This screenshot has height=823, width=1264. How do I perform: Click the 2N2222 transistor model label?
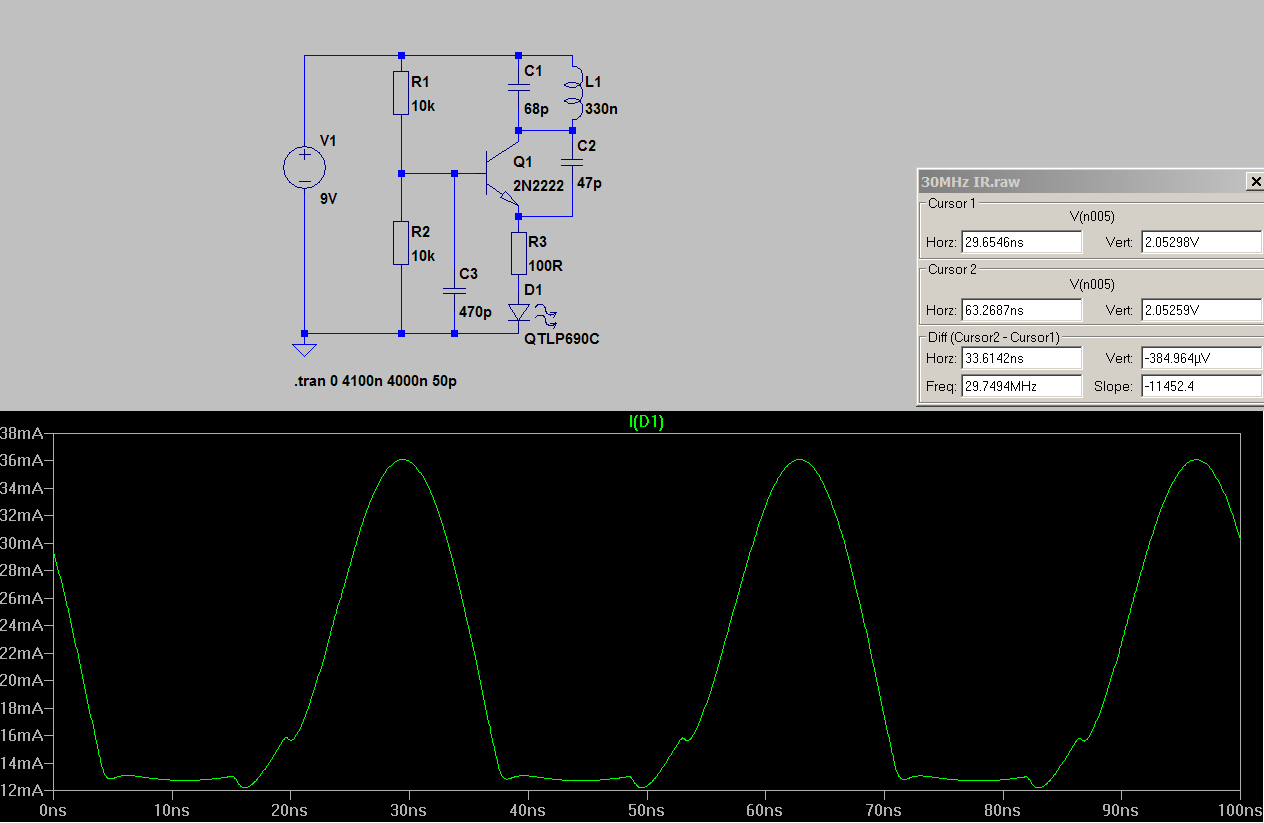[539, 186]
